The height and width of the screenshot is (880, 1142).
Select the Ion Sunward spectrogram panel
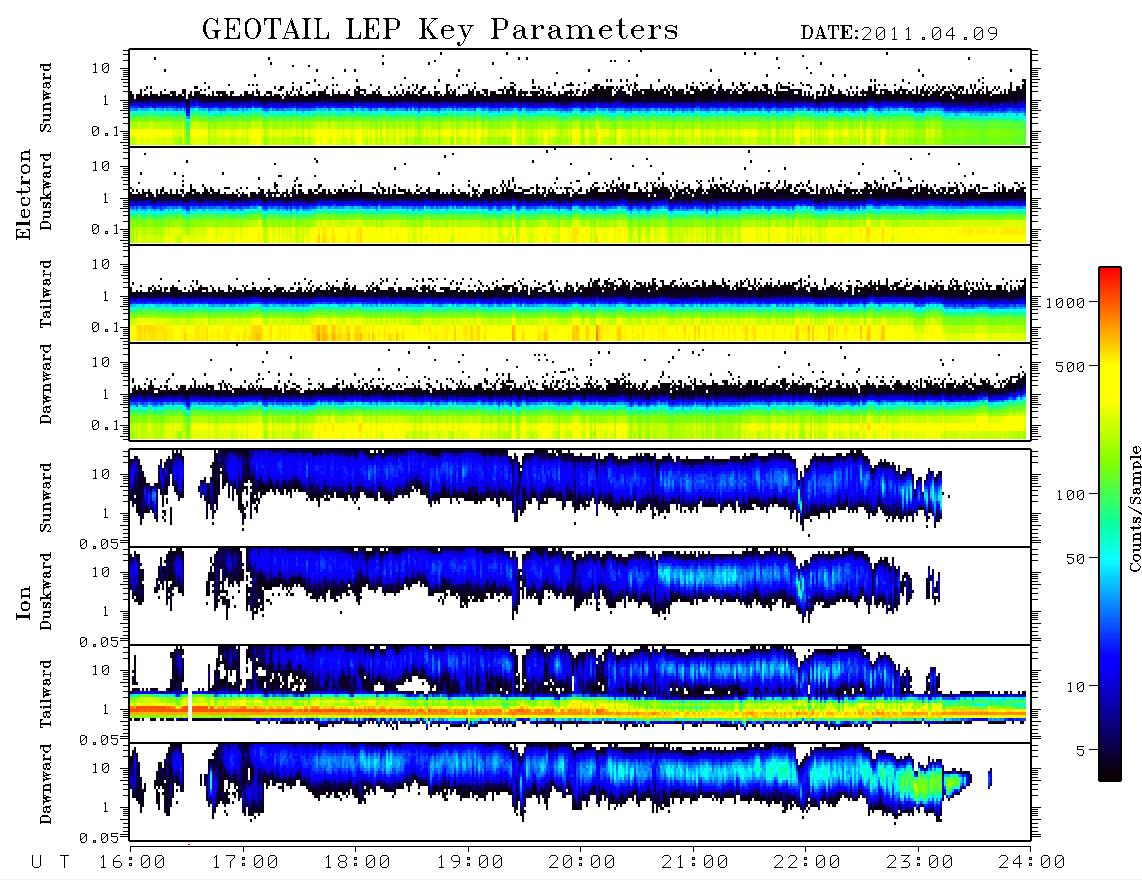click(x=580, y=498)
